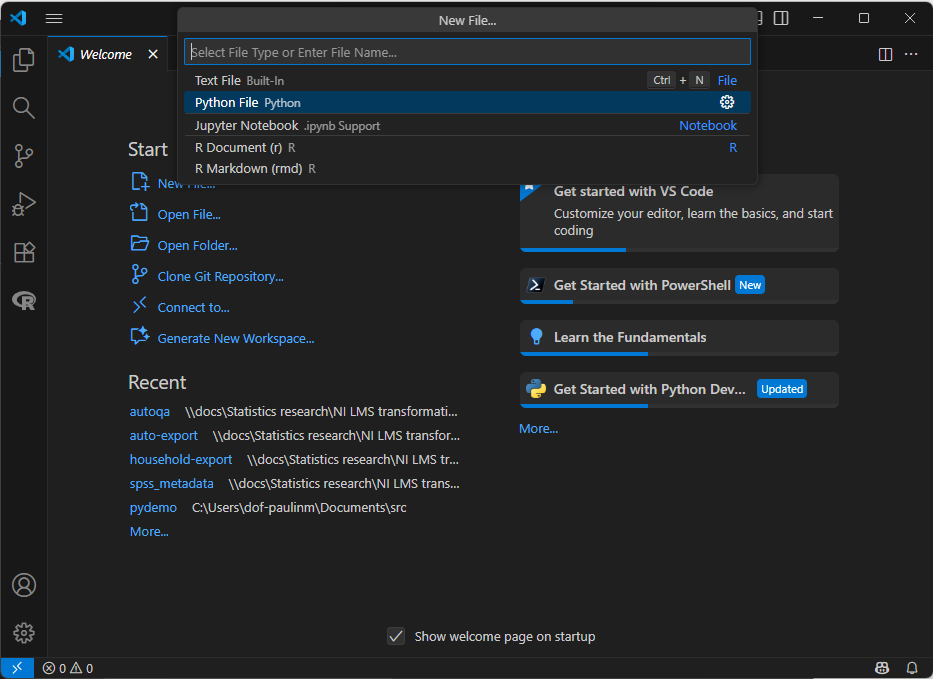The height and width of the screenshot is (679, 933).
Task: Expand More recent items under Recent list
Action: point(149,532)
